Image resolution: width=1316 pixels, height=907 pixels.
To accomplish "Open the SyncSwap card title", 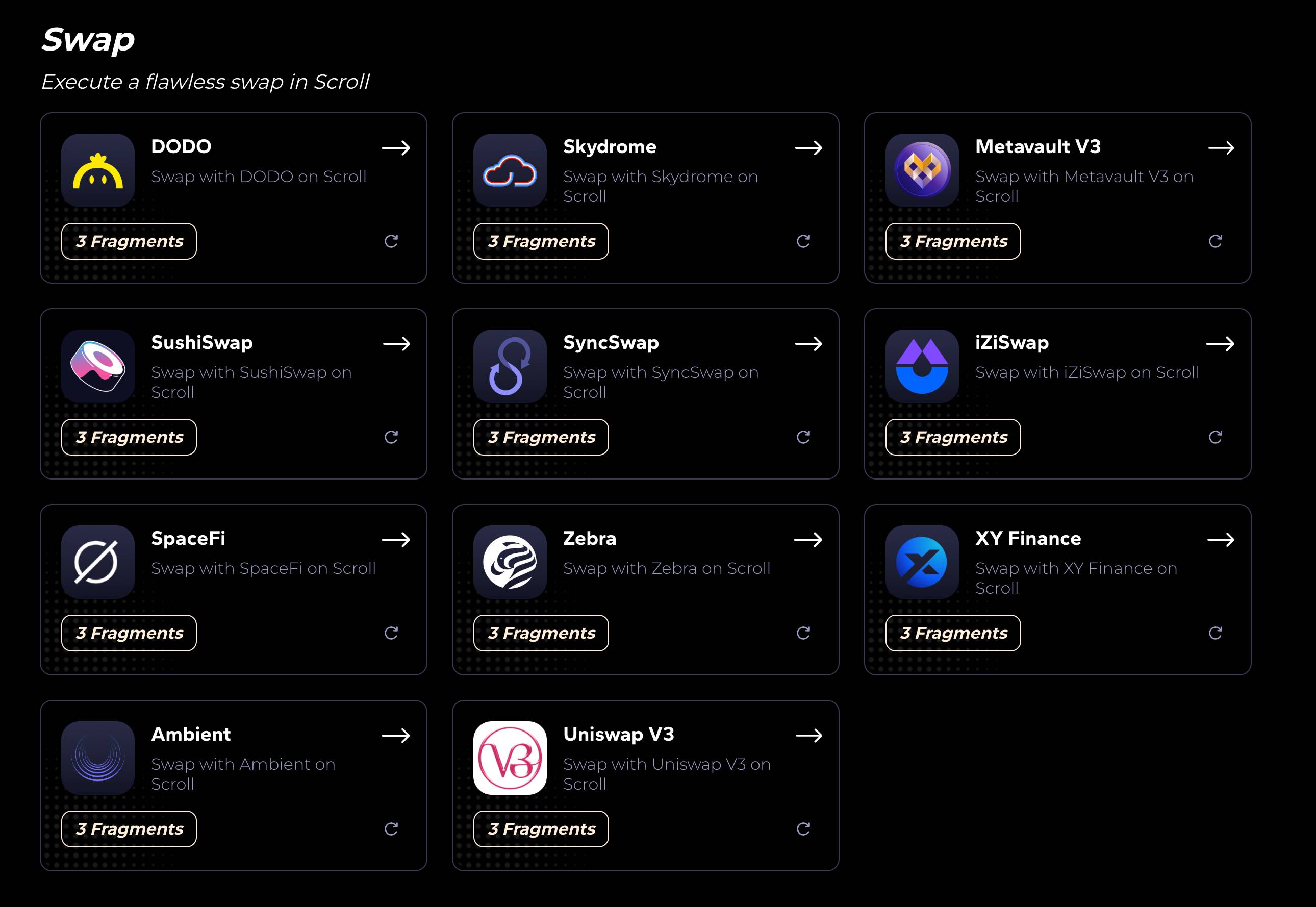I will coord(611,343).
